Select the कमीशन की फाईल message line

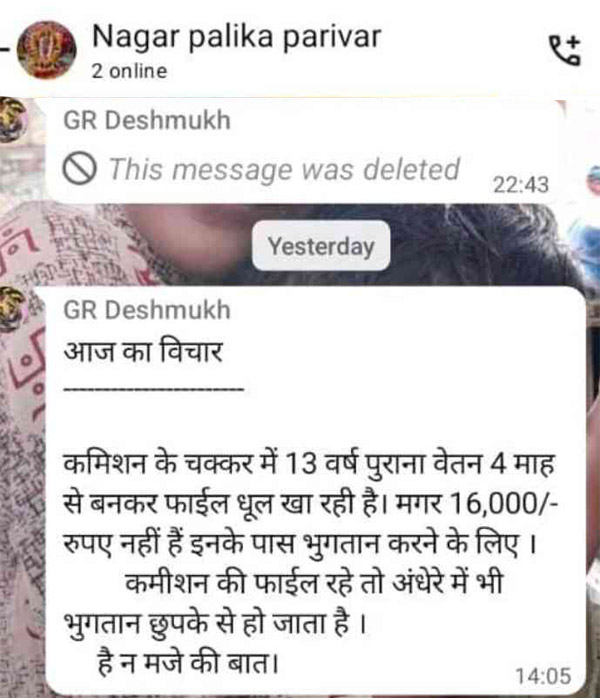314,583
